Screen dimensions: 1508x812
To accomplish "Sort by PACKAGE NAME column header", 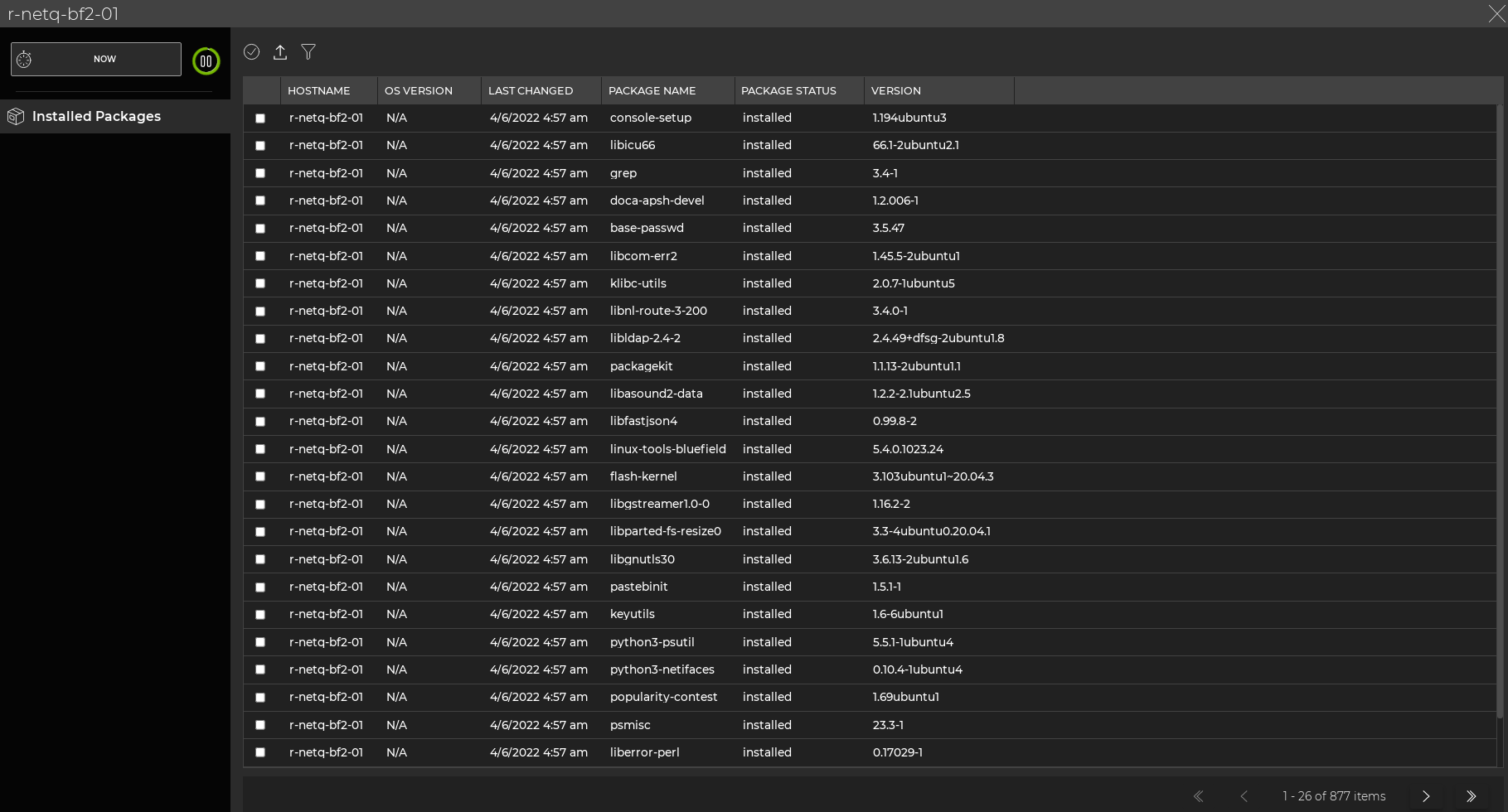I will coord(652,91).
